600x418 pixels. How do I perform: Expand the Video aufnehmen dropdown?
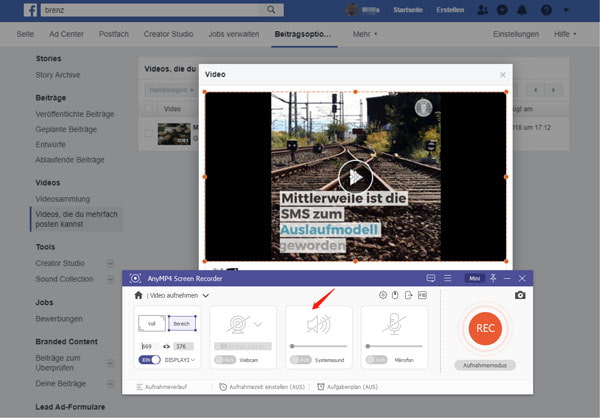point(206,296)
